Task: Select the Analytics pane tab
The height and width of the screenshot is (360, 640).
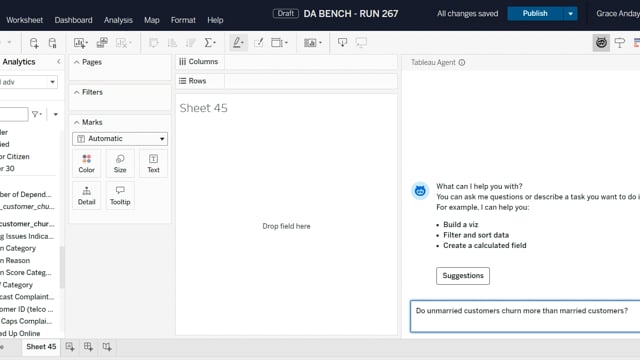Action: click(x=19, y=62)
